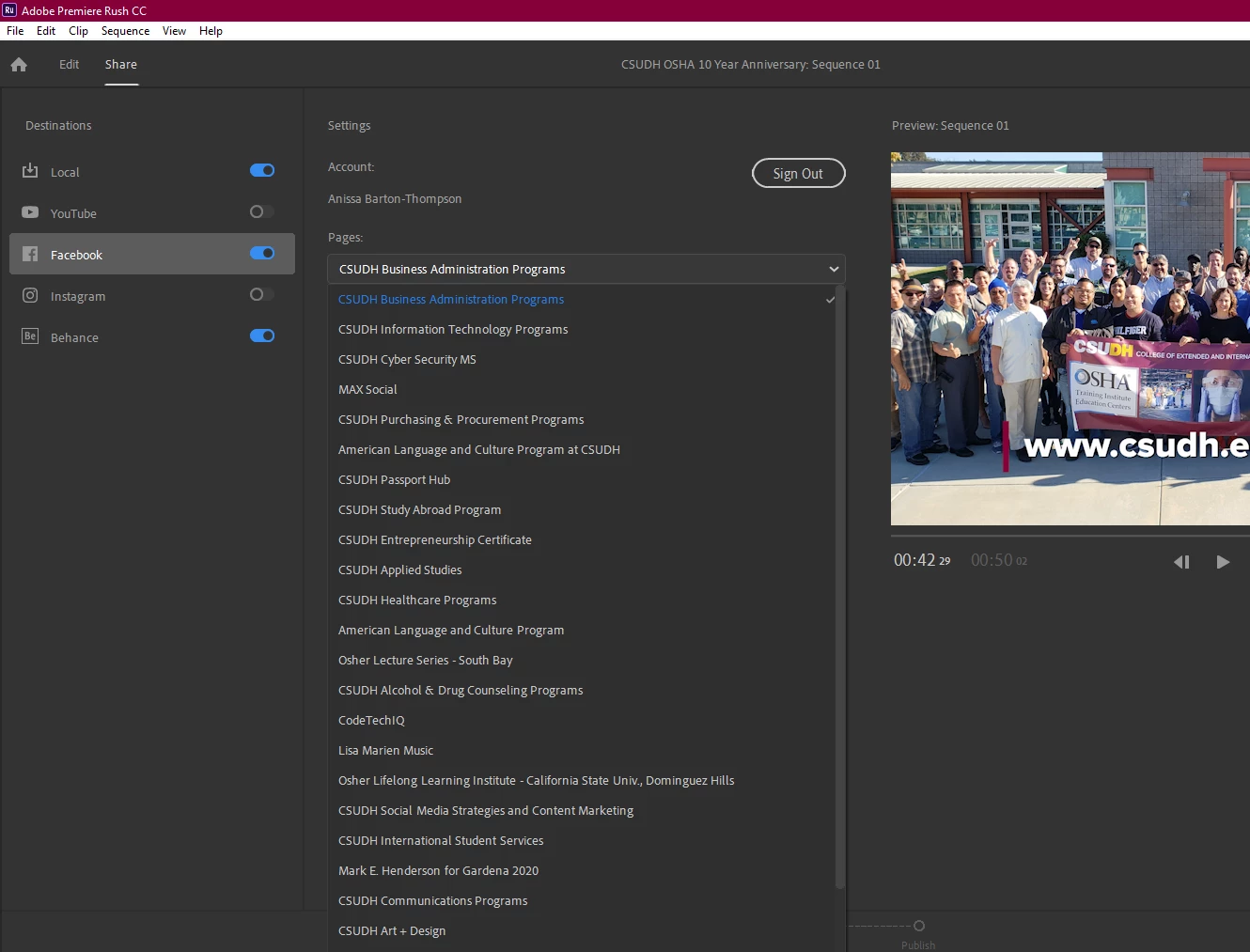The image size is (1250, 952).
Task: Enable the YouTube destination switch
Action: point(262,211)
